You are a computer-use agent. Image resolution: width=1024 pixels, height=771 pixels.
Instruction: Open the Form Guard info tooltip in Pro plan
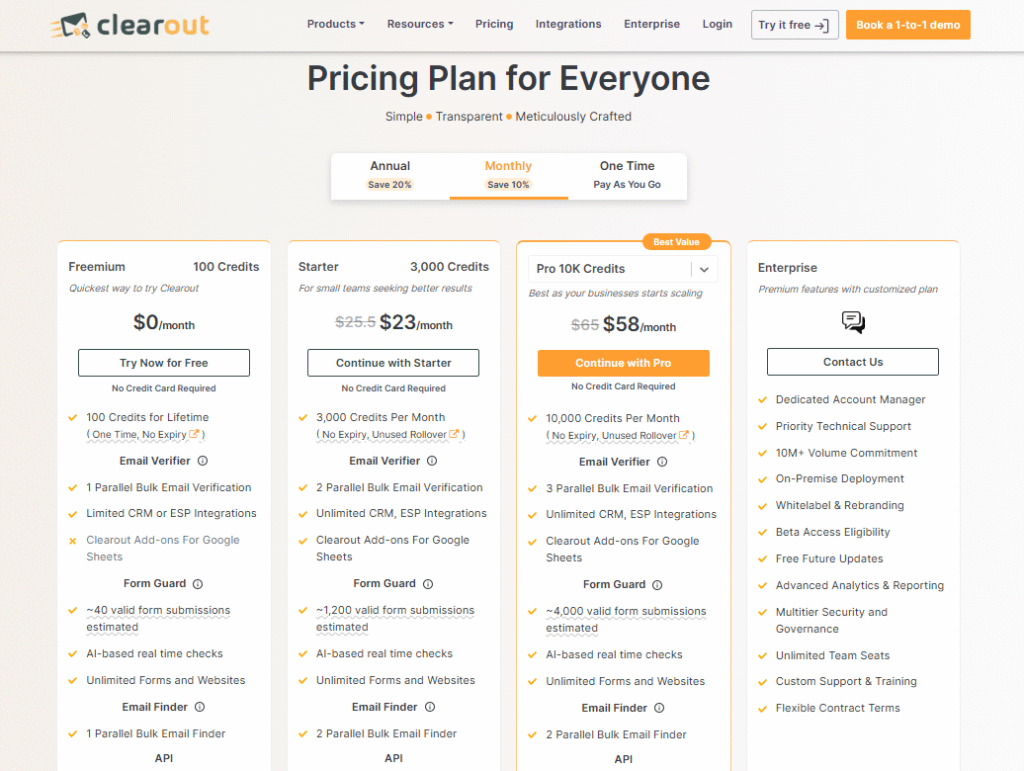(657, 584)
